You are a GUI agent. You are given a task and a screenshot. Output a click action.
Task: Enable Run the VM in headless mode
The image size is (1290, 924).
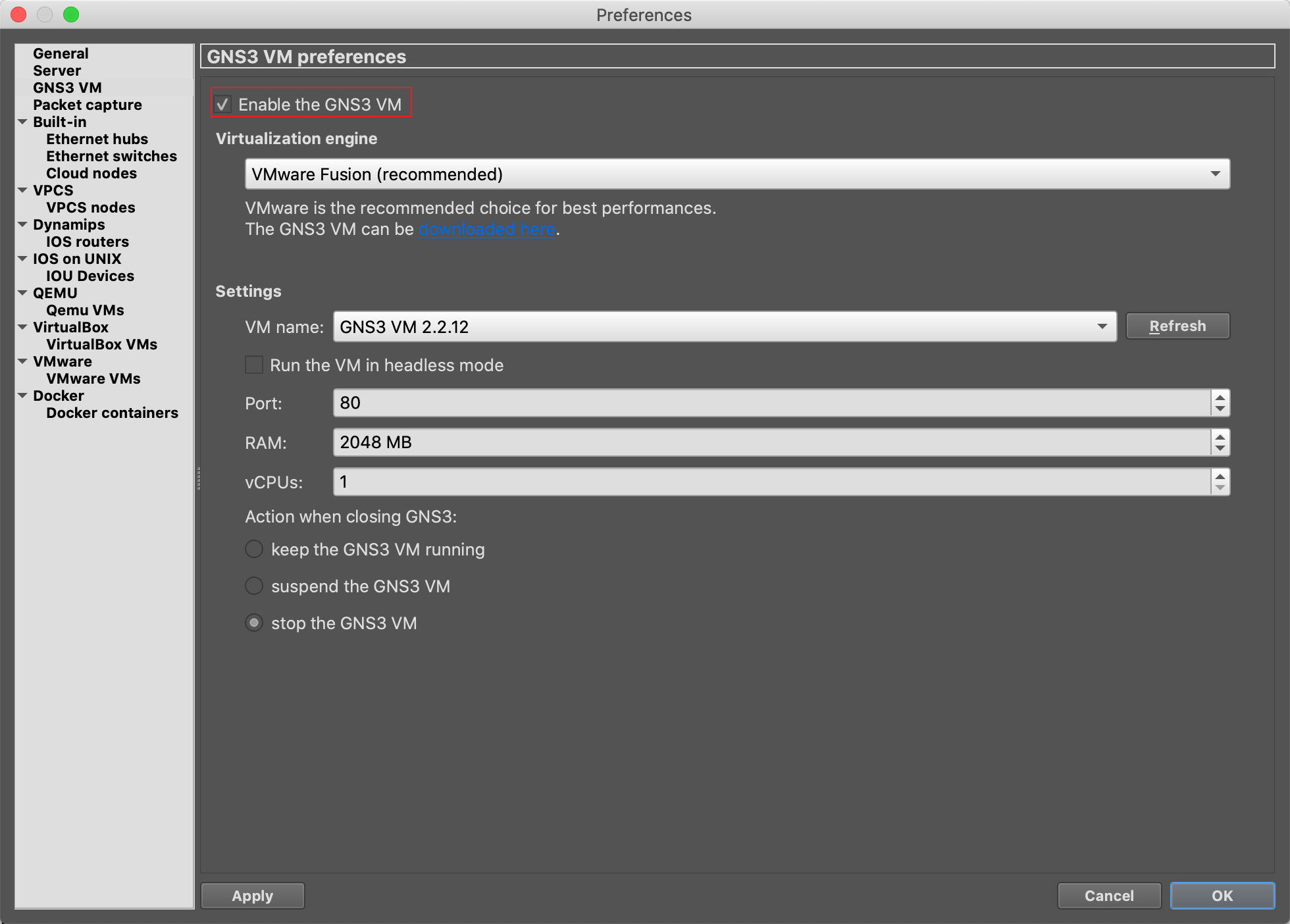pyautogui.click(x=254, y=365)
